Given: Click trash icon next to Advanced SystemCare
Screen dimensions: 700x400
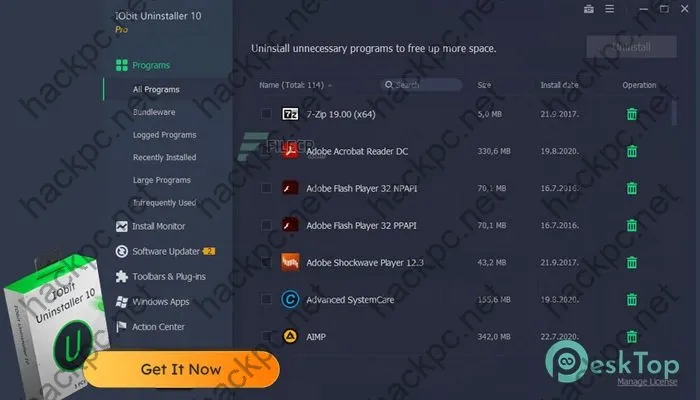Looking at the screenshot, I should 632,300.
